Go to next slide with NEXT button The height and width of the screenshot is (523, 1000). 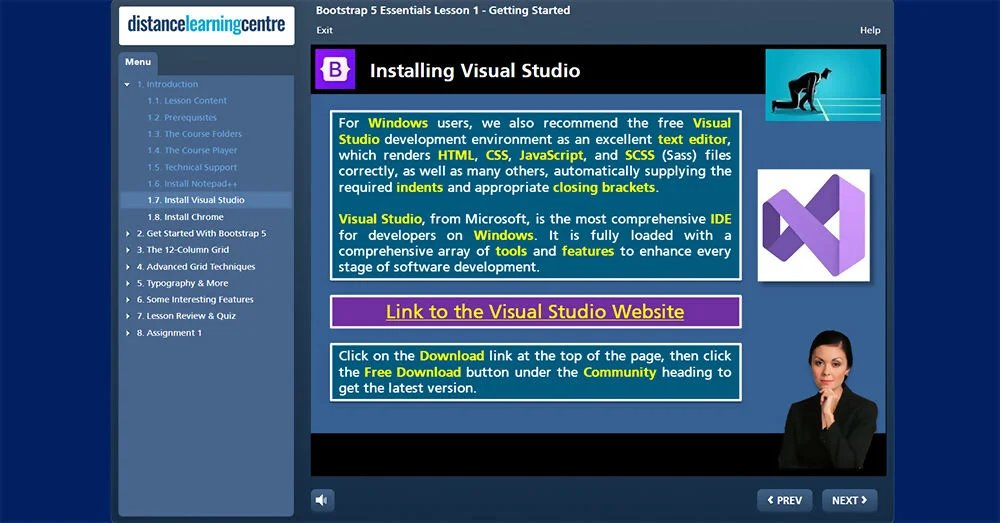pyautogui.click(x=849, y=500)
